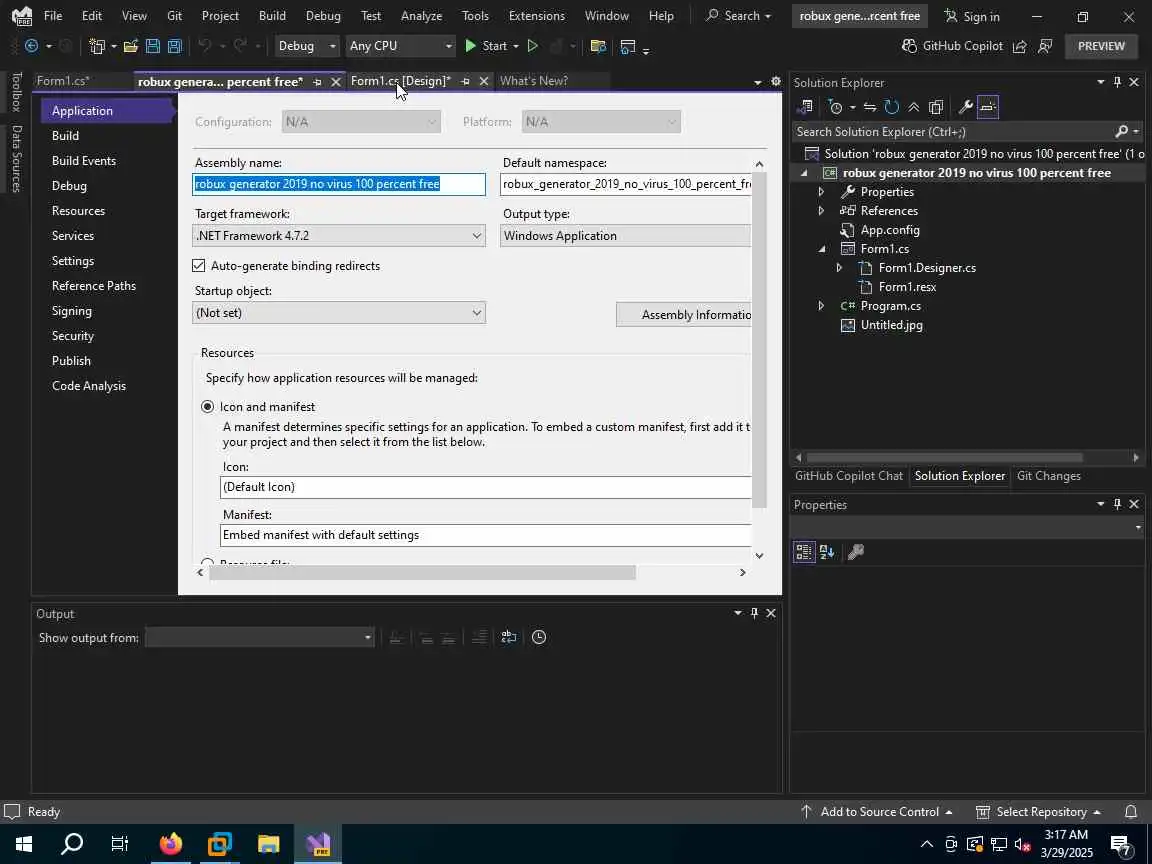The image size is (1152, 864).
Task: Collapse the Form1.cs tree node
Action: pyautogui.click(x=821, y=249)
